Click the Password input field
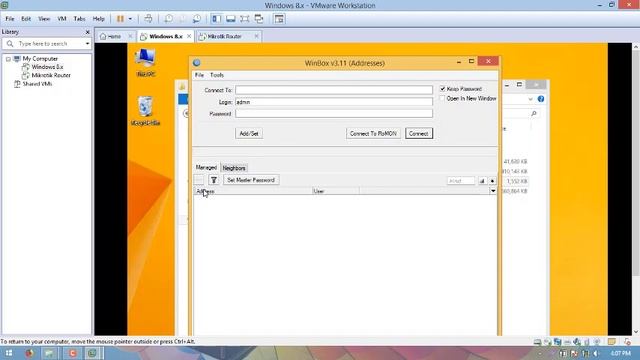This screenshot has height=360, width=640. tap(334, 113)
